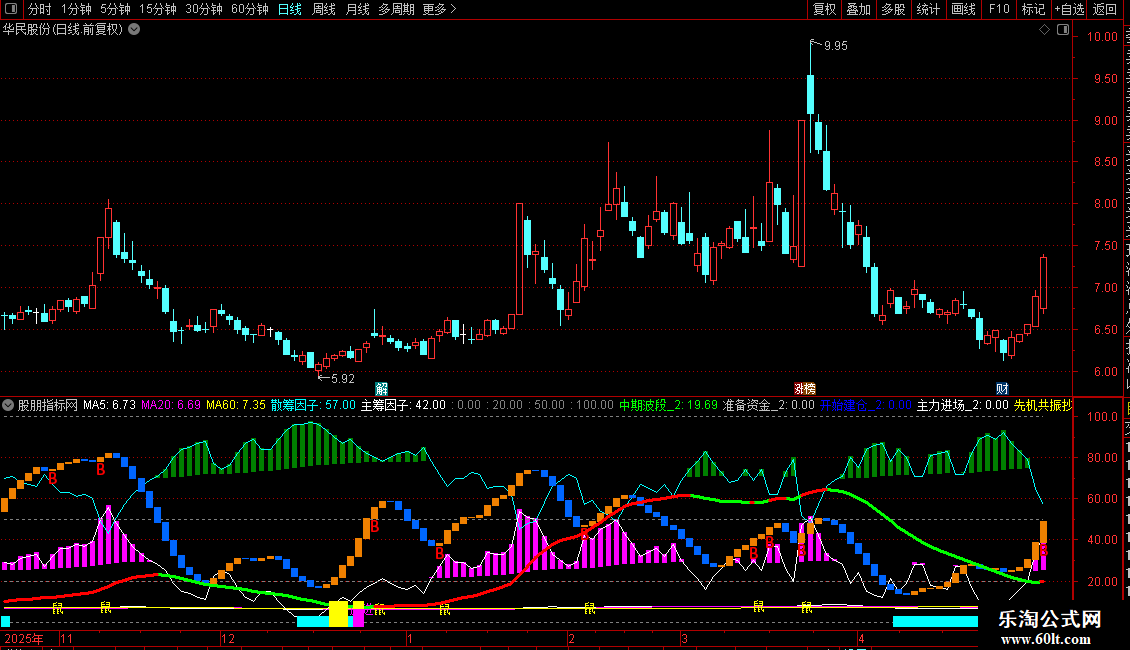This screenshot has height=650, width=1130.
Task: Click the 标记 mark button
Action: (x=1033, y=9)
